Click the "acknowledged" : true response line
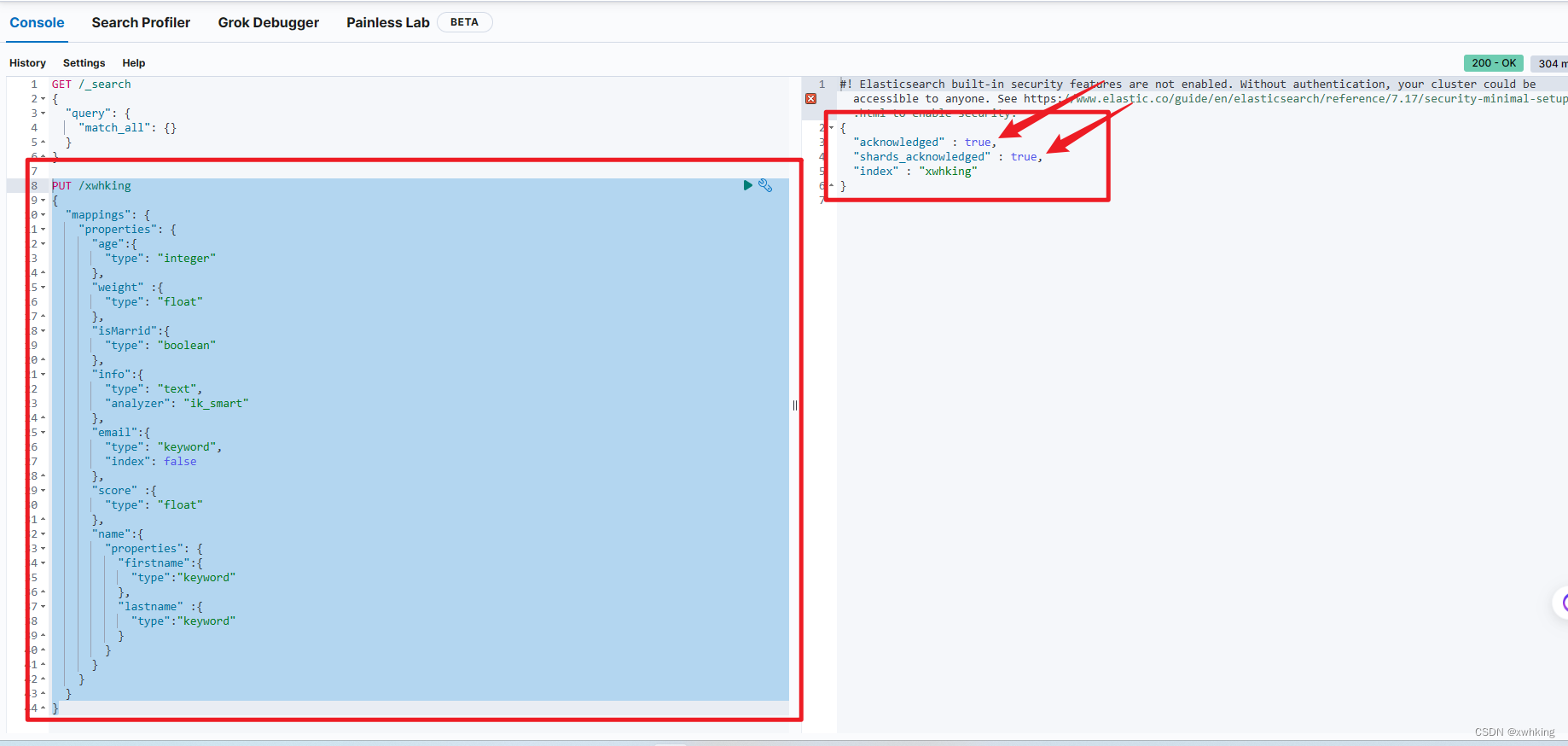The height and width of the screenshot is (746, 1568). 925,143
